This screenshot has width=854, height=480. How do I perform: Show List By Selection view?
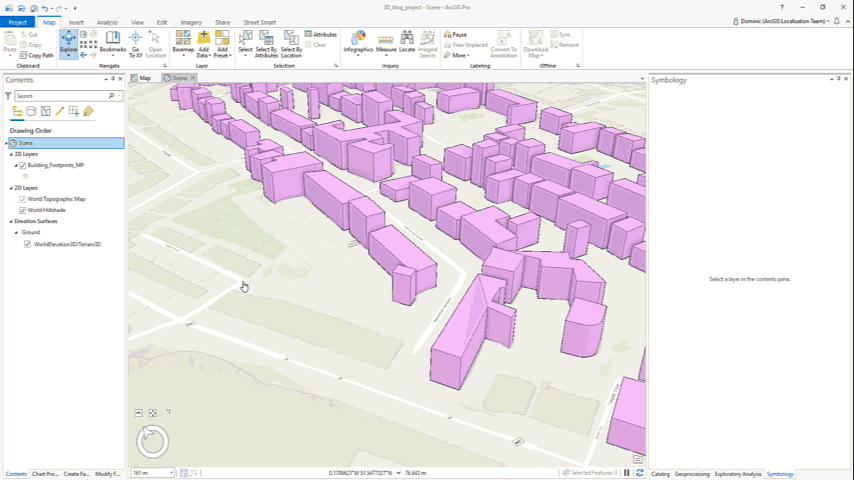pyautogui.click(x=46, y=112)
